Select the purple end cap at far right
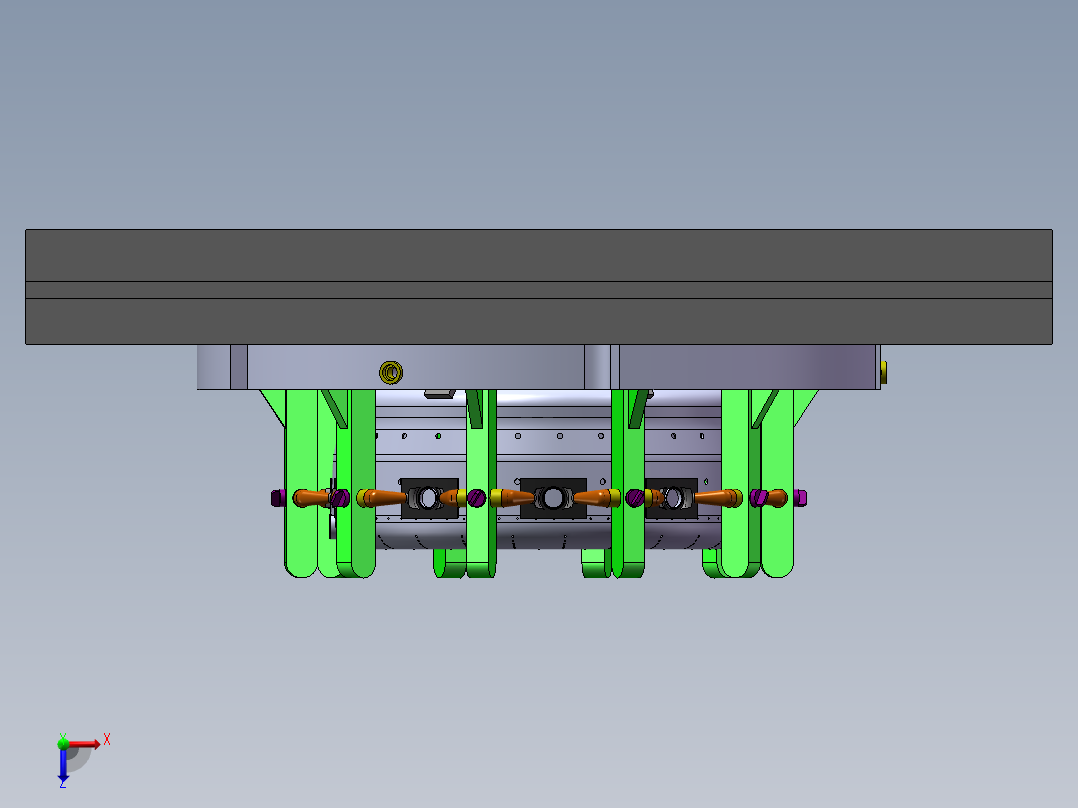The image size is (1078, 808). (x=800, y=497)
